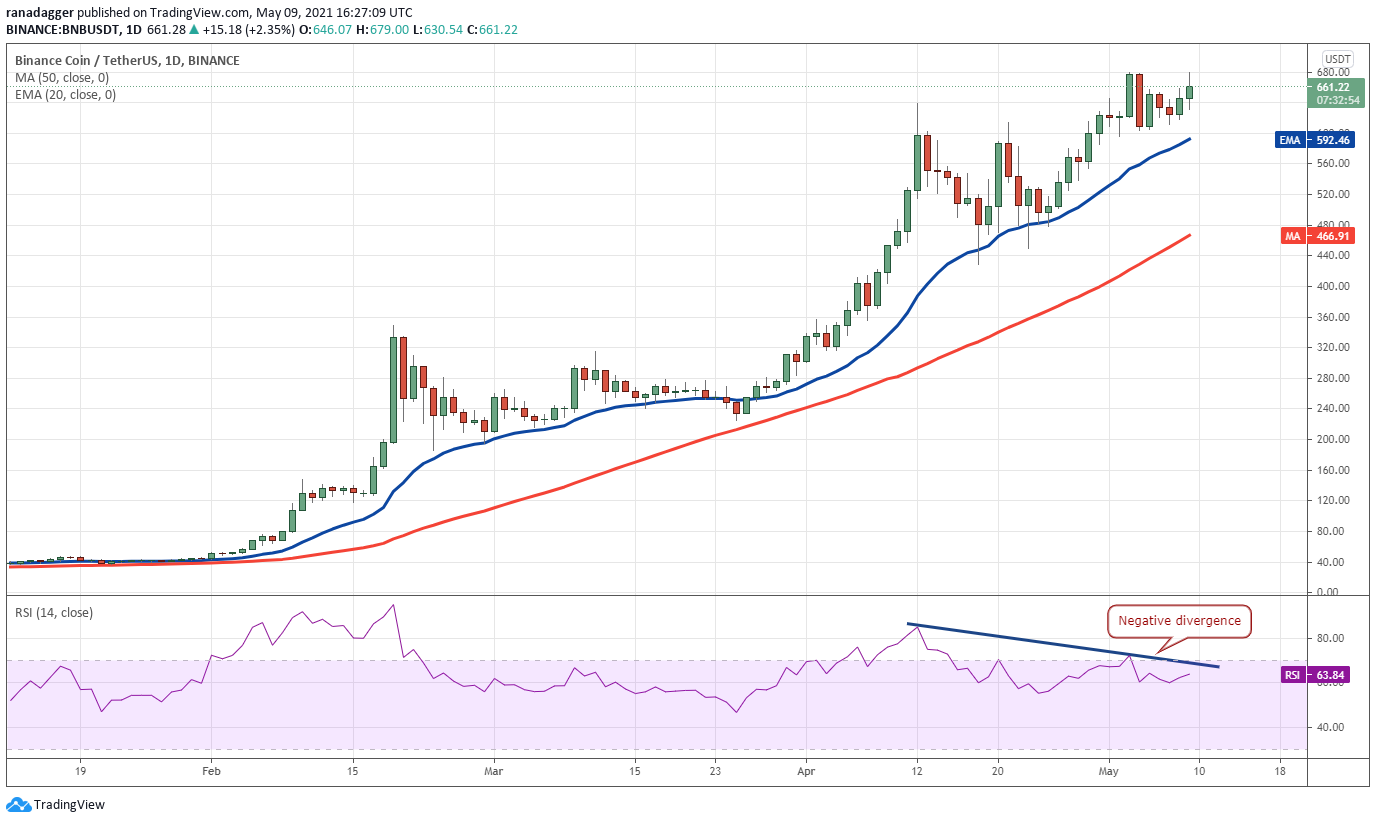
Task: Click the "19" date axis label
Action: [x=80, y=772]
